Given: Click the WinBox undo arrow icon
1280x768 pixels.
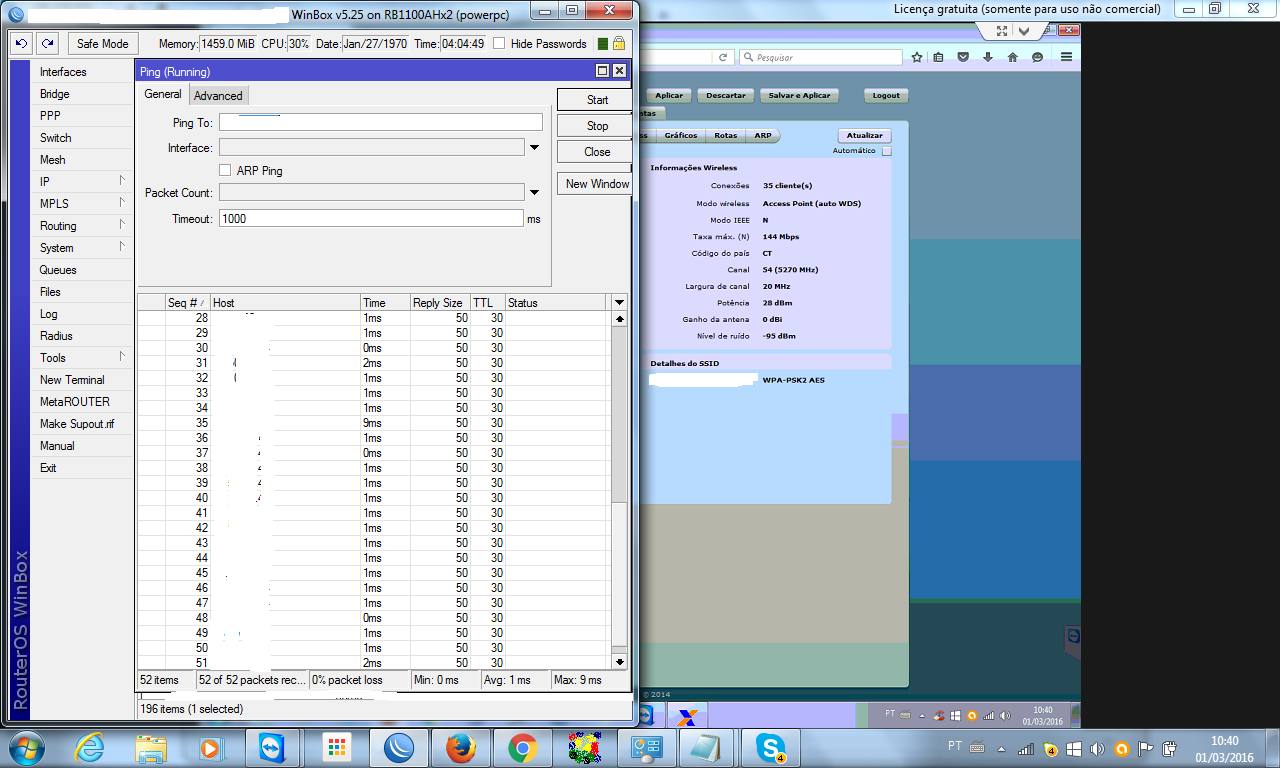Looking at the screenshot, I should point(22,44).
